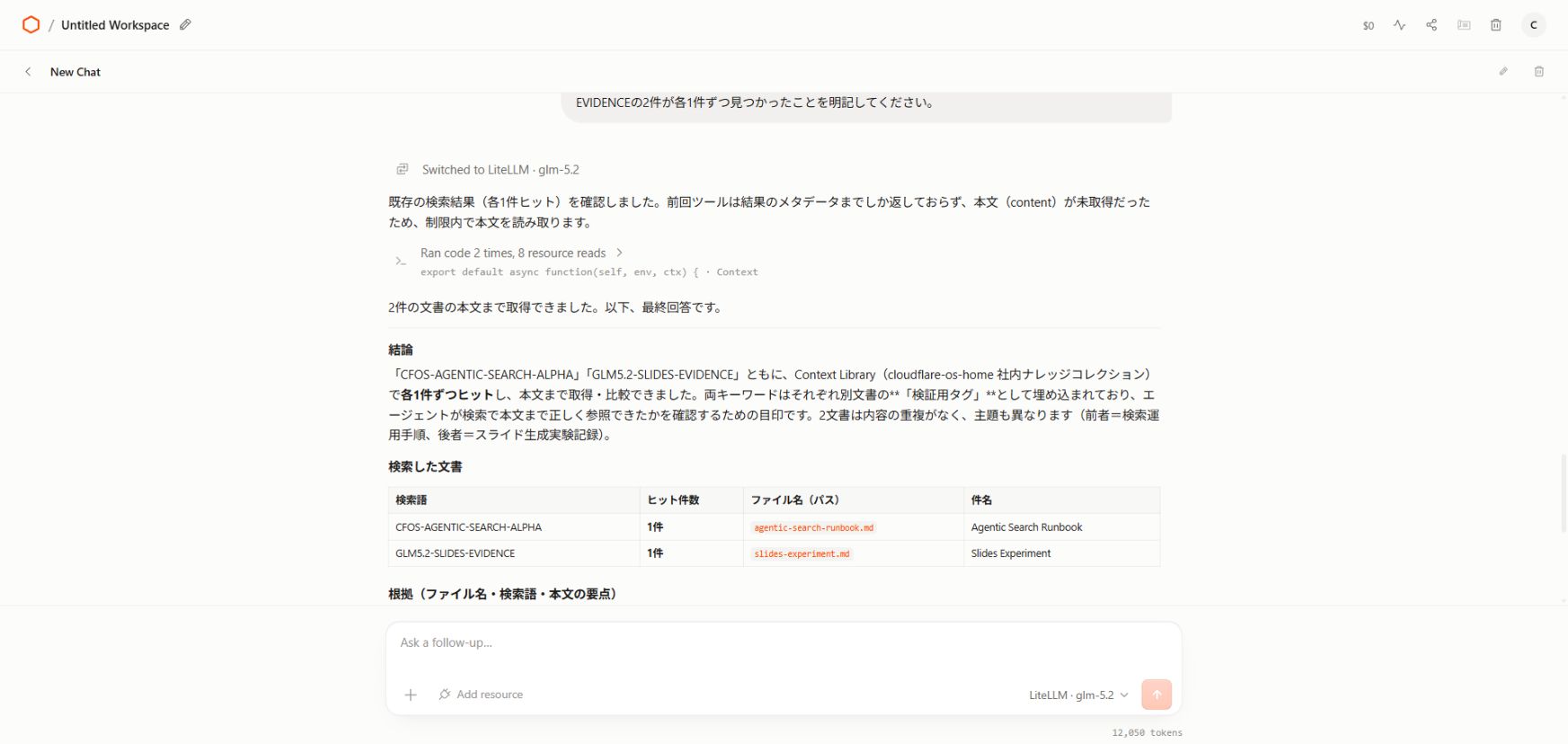
Task: Open the slides-experiment.md file reference
Action: (802, 554)
